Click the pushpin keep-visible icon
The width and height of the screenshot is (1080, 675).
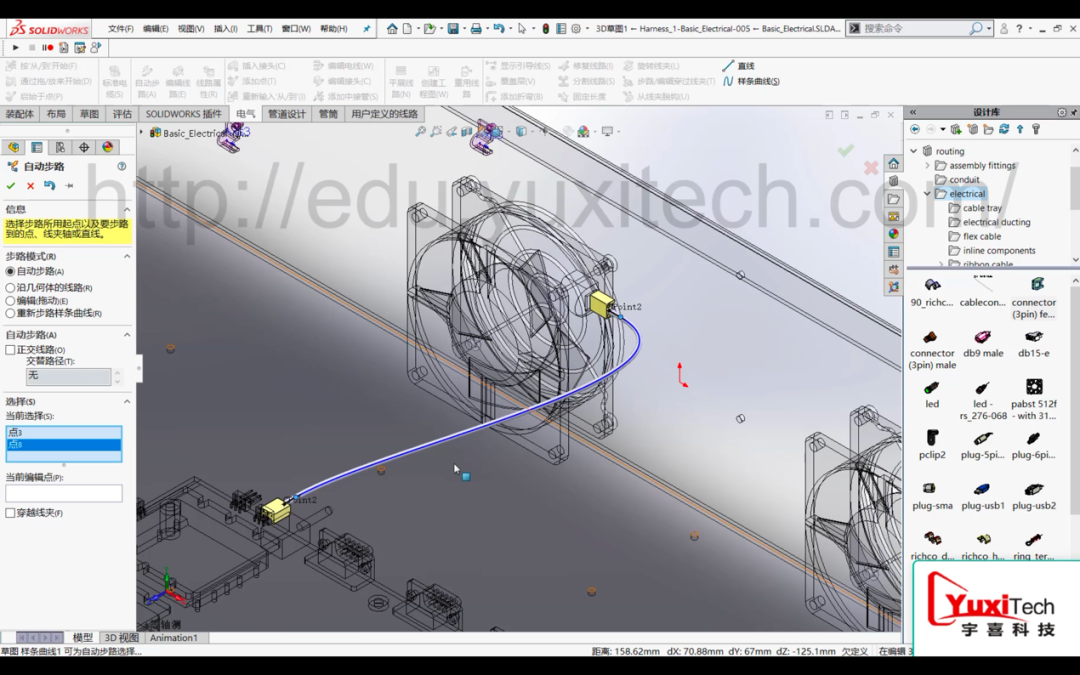(x=69, y=185)
